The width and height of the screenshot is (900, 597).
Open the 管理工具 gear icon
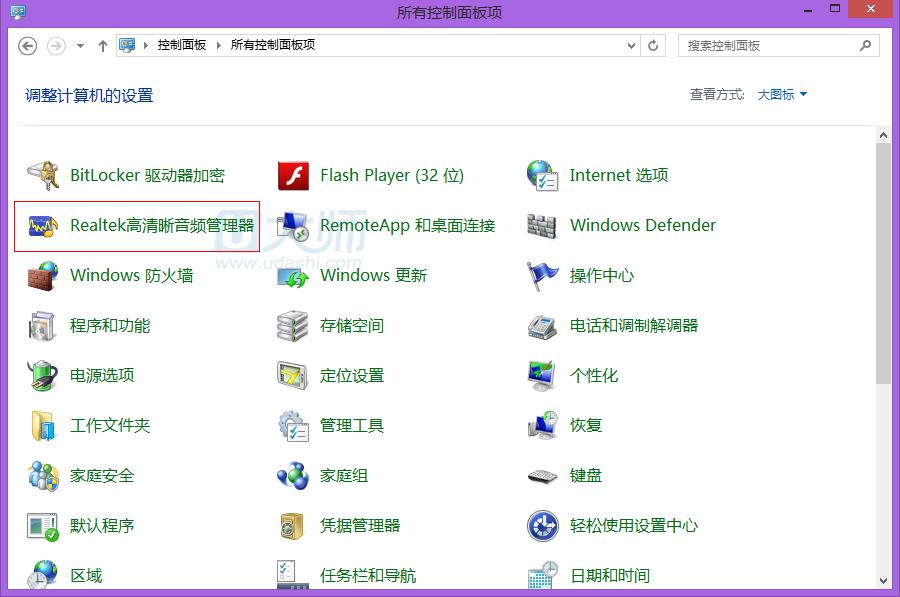point(293,426)
